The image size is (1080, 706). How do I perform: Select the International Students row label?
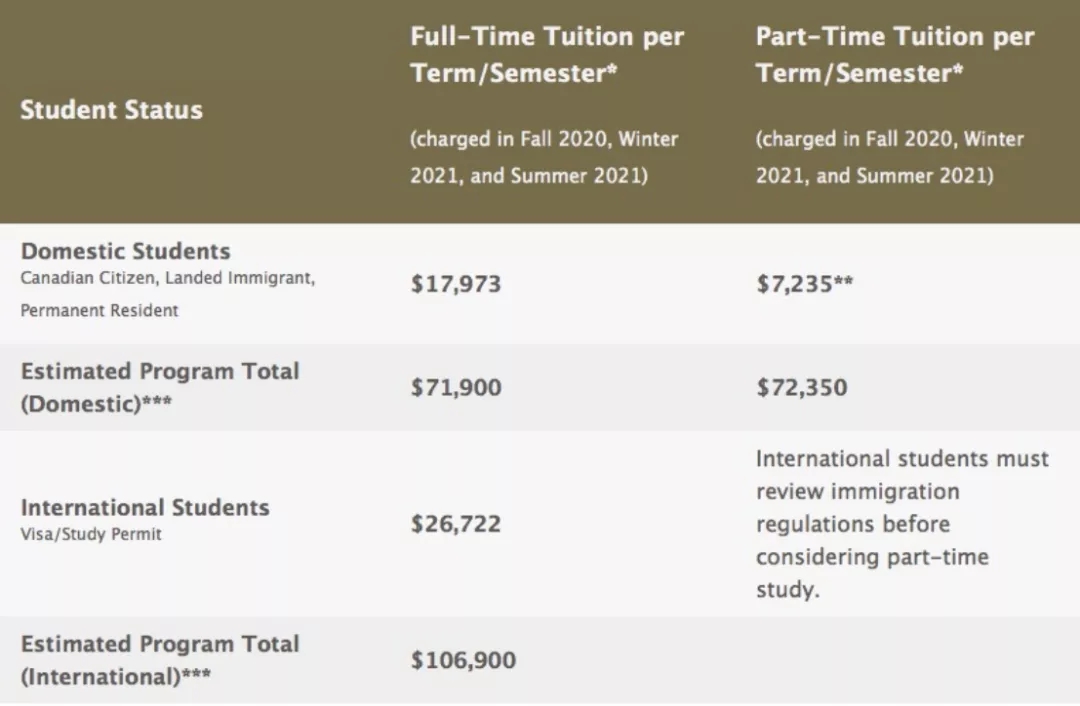click(145, 507)
